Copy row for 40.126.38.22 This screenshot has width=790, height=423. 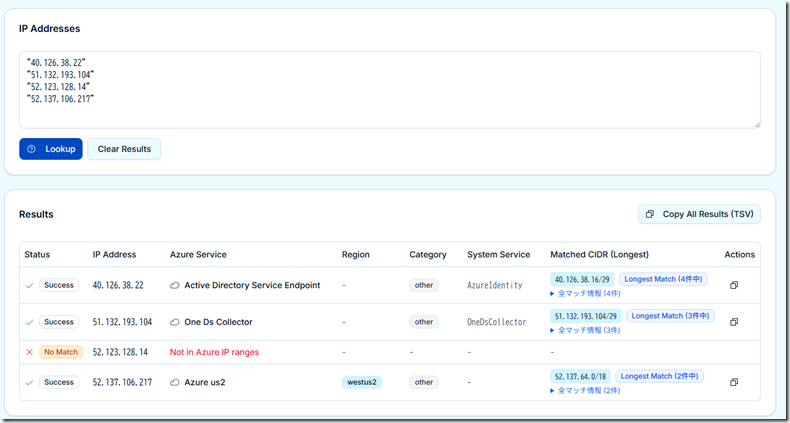(733, 285)
